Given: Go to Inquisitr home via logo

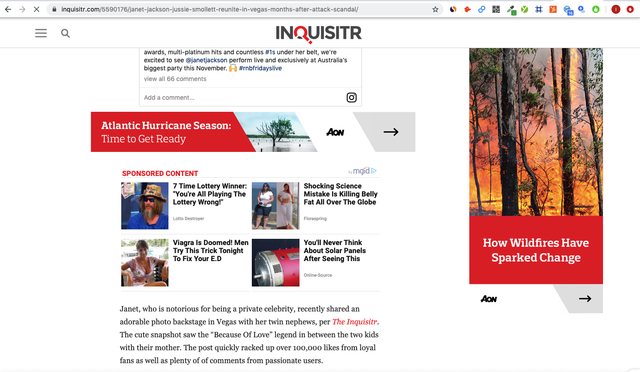Looking at the screenshot, I should tap(318, 33).
